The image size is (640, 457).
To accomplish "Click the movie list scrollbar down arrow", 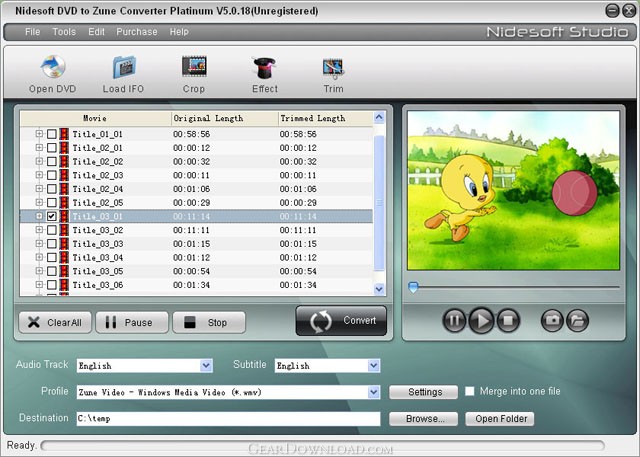I will [x=379, y=289].
